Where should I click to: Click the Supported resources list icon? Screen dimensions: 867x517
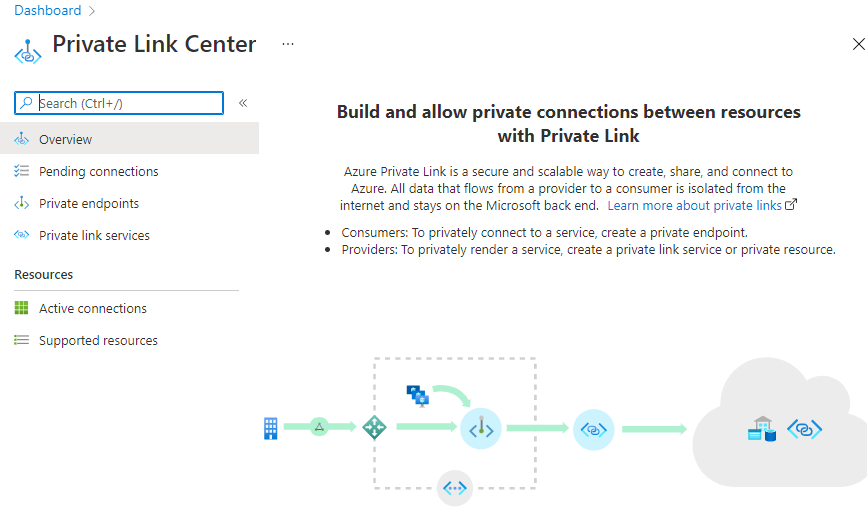pyautogui.click(x=22, y=340)
